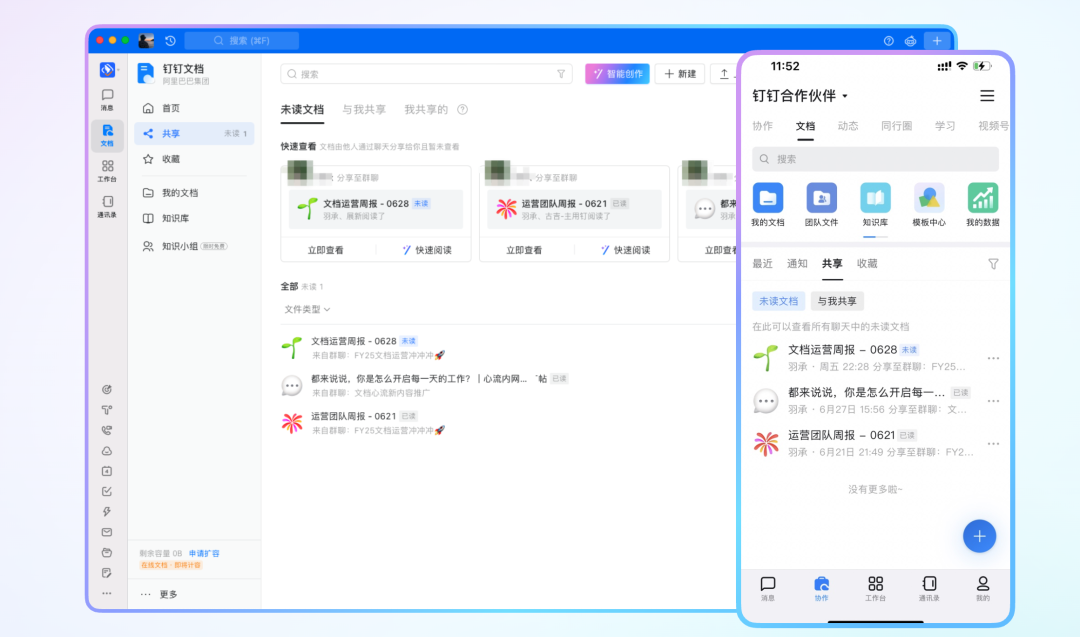Tap the search box on the phone
Image resolution: width=1080 pixels, height=637 pixels.
[875, 159]
